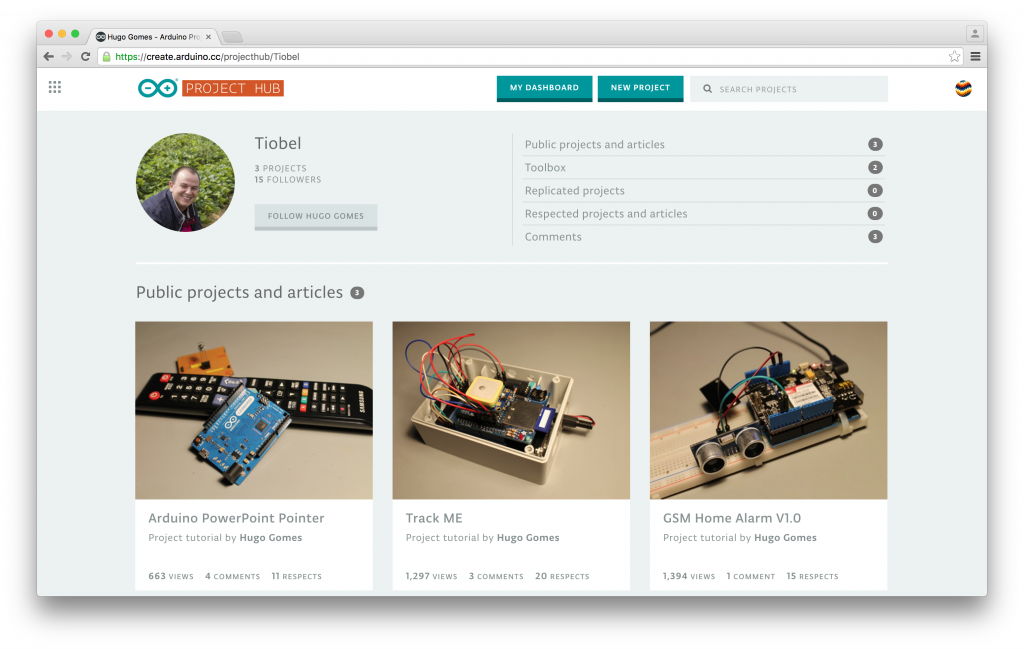Click Hugo Gomes author under Track ME

(528, 538)
